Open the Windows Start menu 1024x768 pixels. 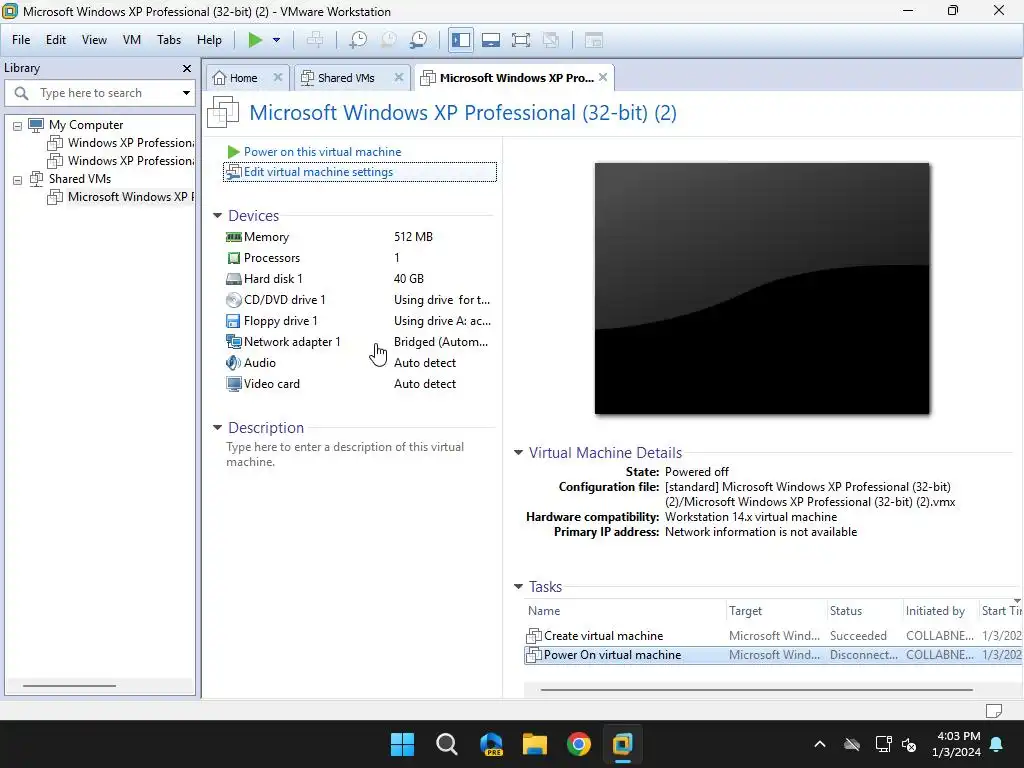tap(402, 744)
